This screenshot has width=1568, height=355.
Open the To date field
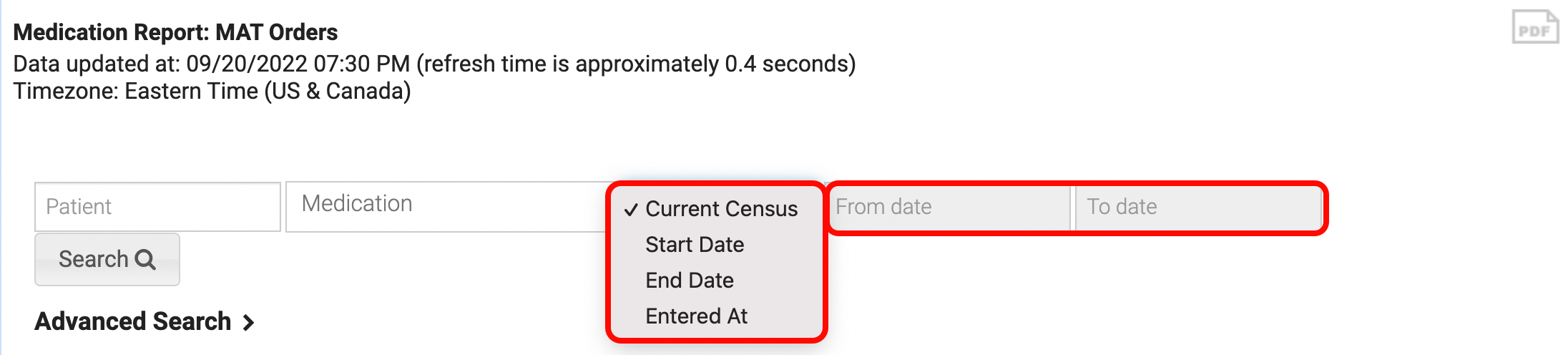coord(1197,208)
